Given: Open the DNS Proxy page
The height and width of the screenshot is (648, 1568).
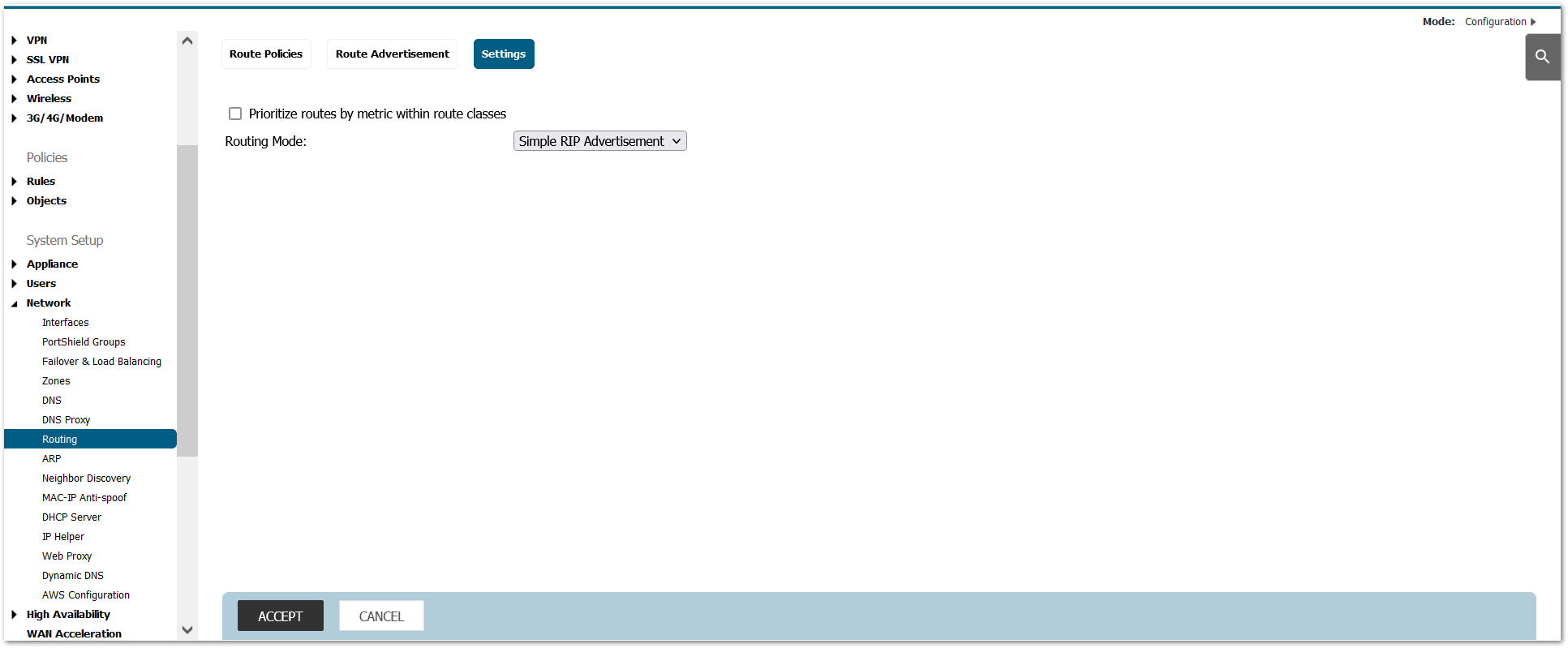Looking at the screenshot, I should [66, 420].
